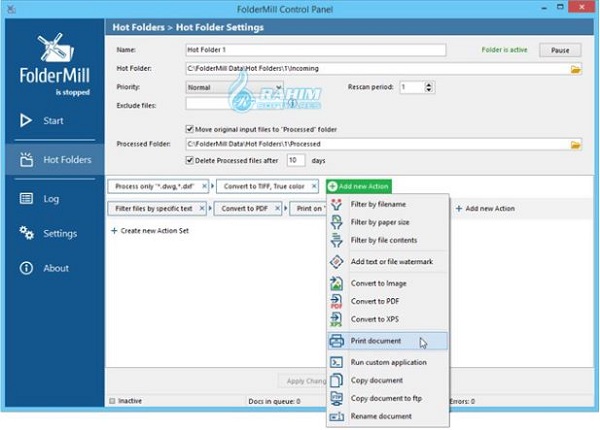Click the About info icon
Viewport: 600px width, 430px height.
[26, 268]
